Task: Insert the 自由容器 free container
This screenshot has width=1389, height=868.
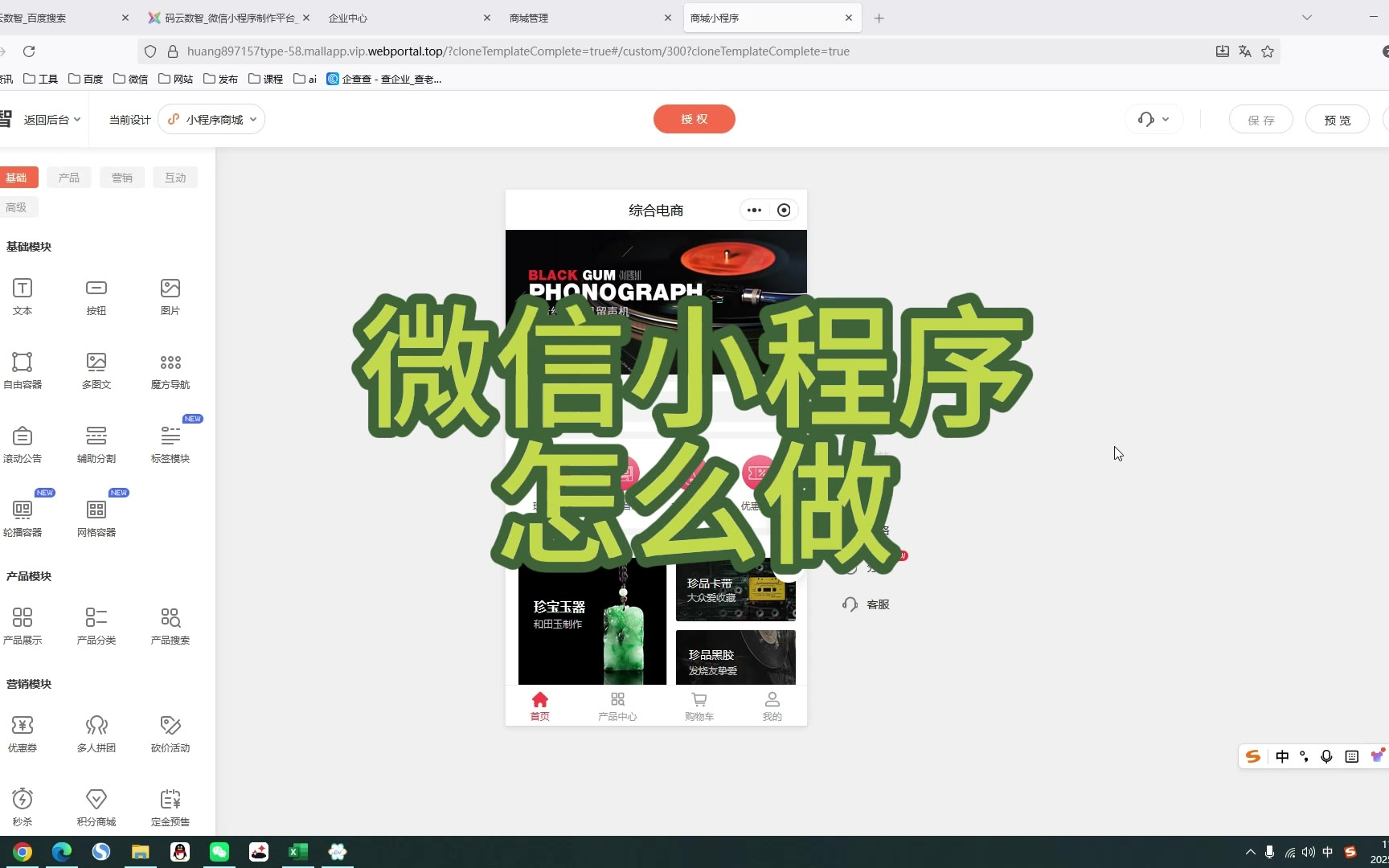Action: pyautogui.click(x=23, y=371)
